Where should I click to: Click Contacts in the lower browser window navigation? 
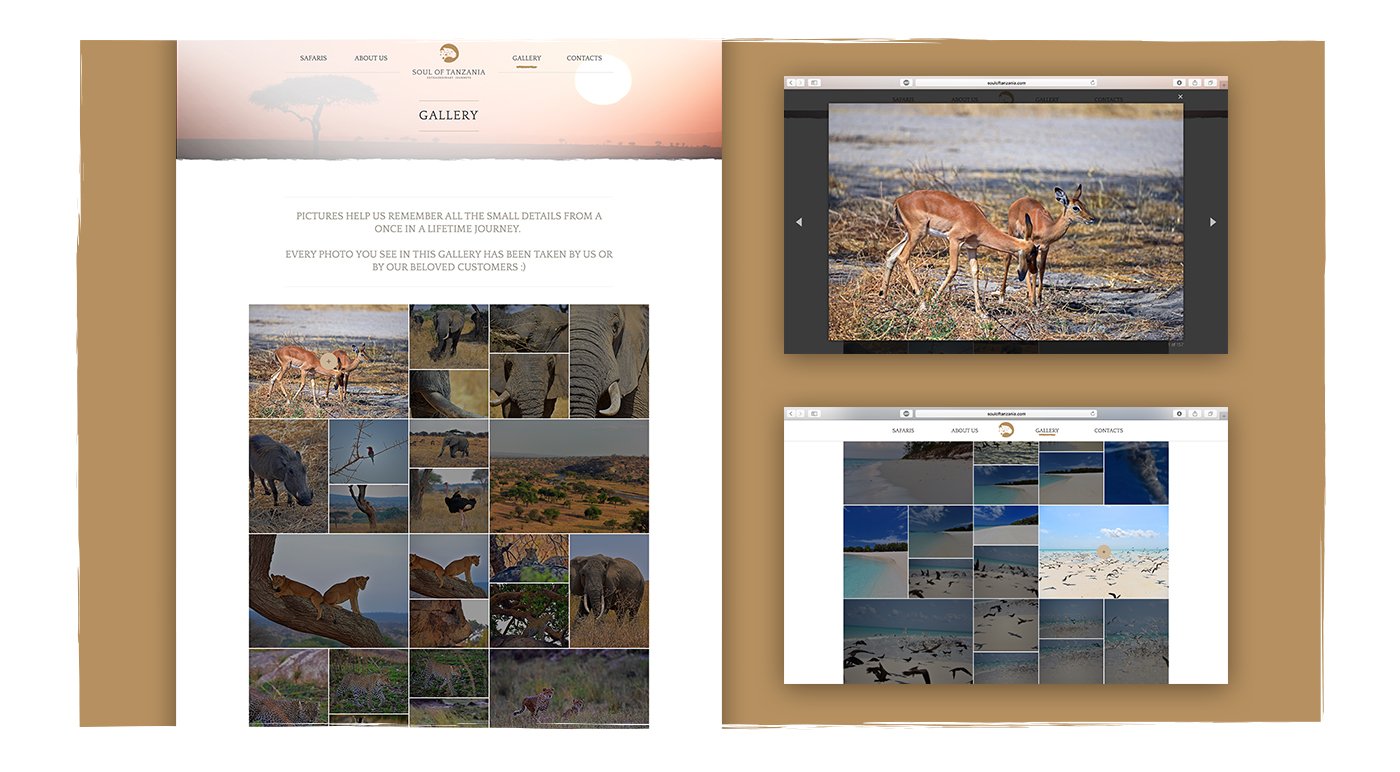[1108, 431]
